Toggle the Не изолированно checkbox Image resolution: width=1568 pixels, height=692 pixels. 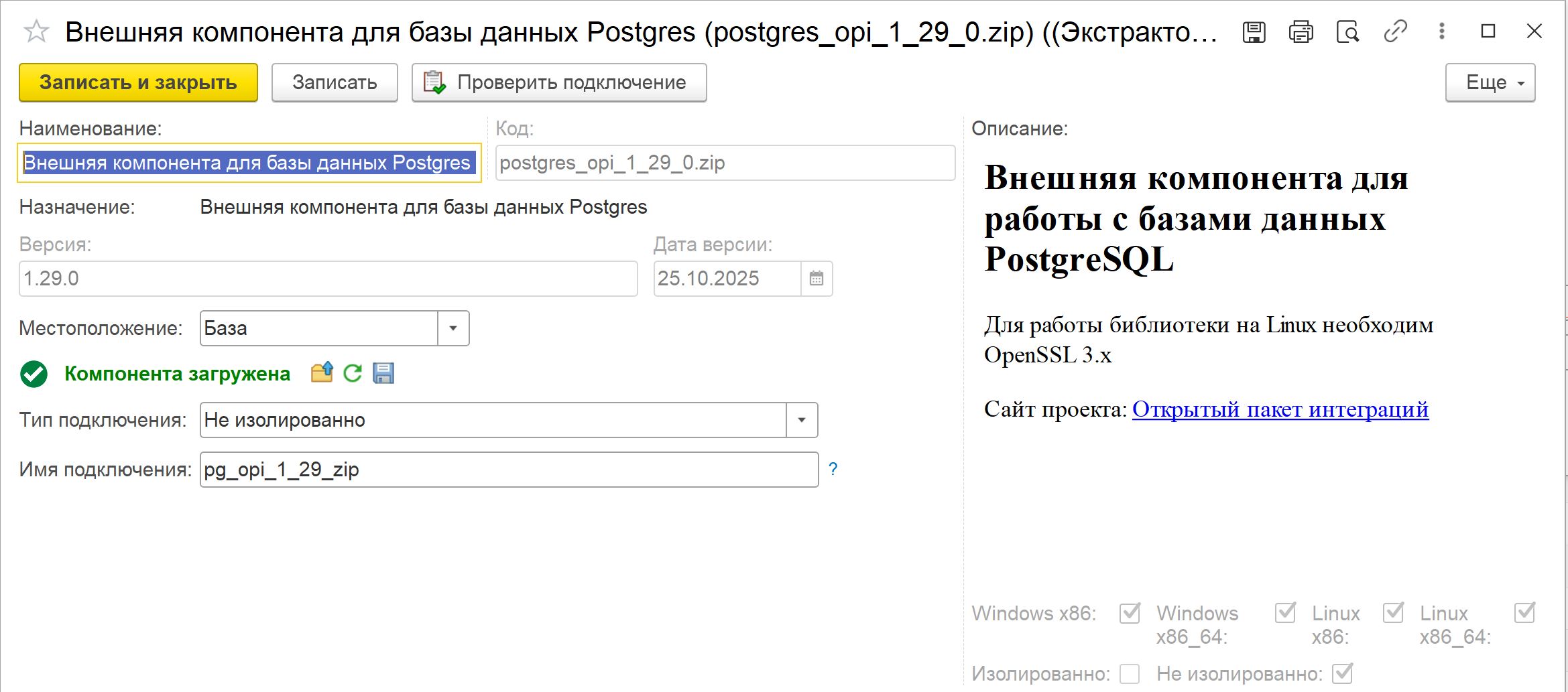click(x=1343, y=673)
